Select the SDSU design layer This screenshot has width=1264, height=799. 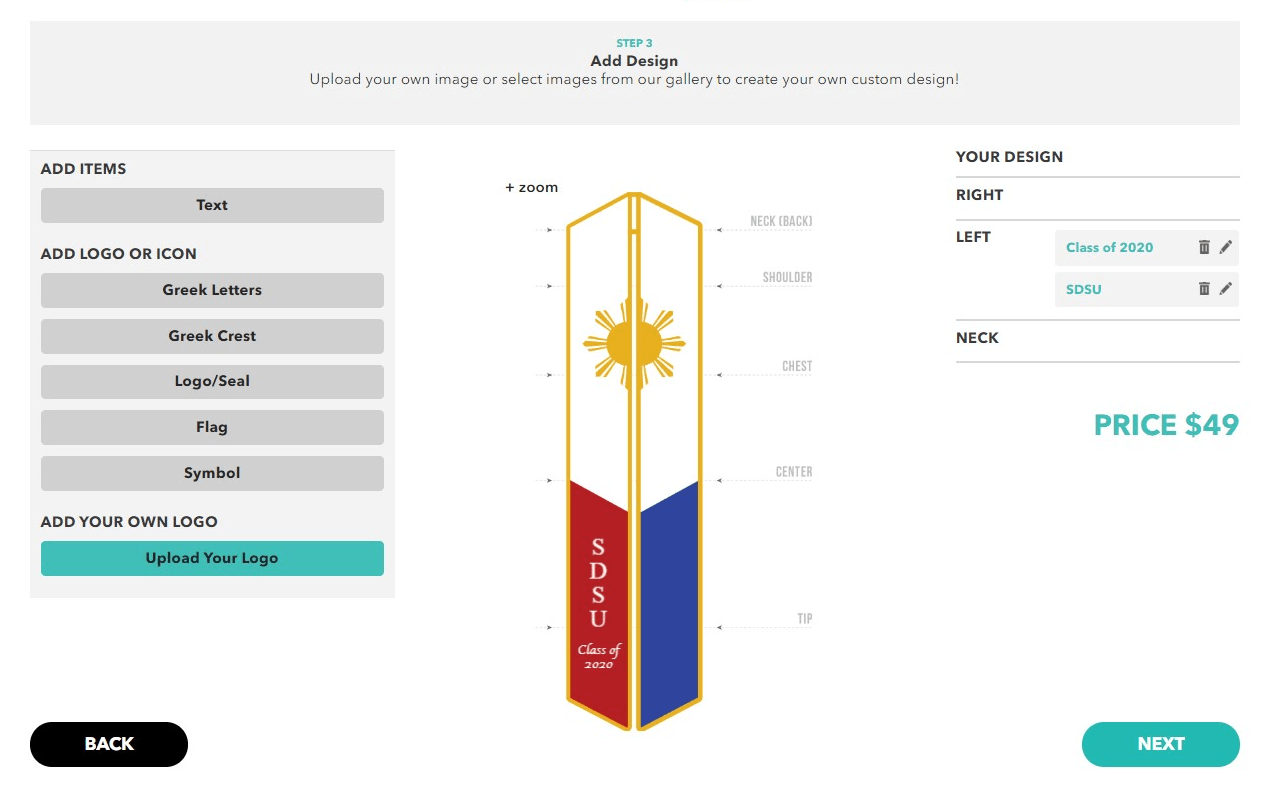(x=1084, y=289)
